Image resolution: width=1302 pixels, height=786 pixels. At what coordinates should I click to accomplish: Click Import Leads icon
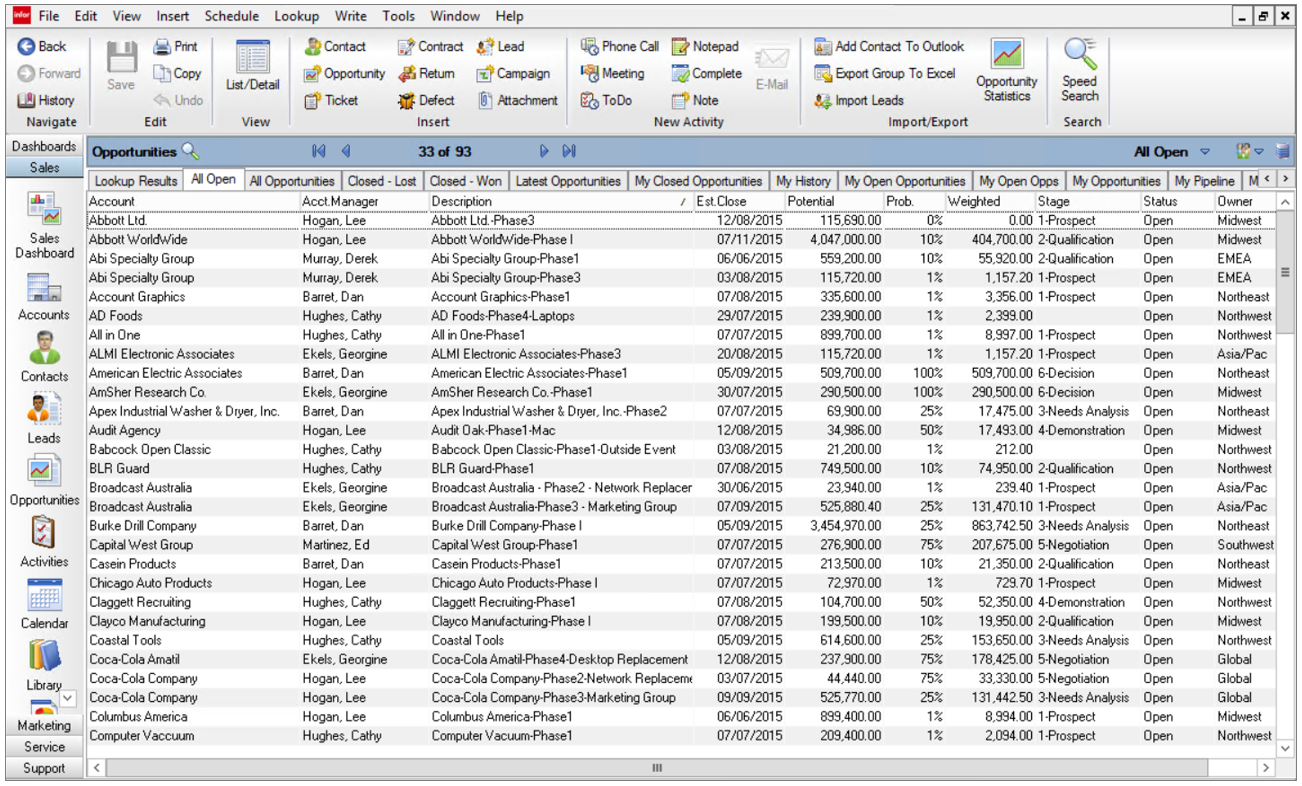(823, 100)
